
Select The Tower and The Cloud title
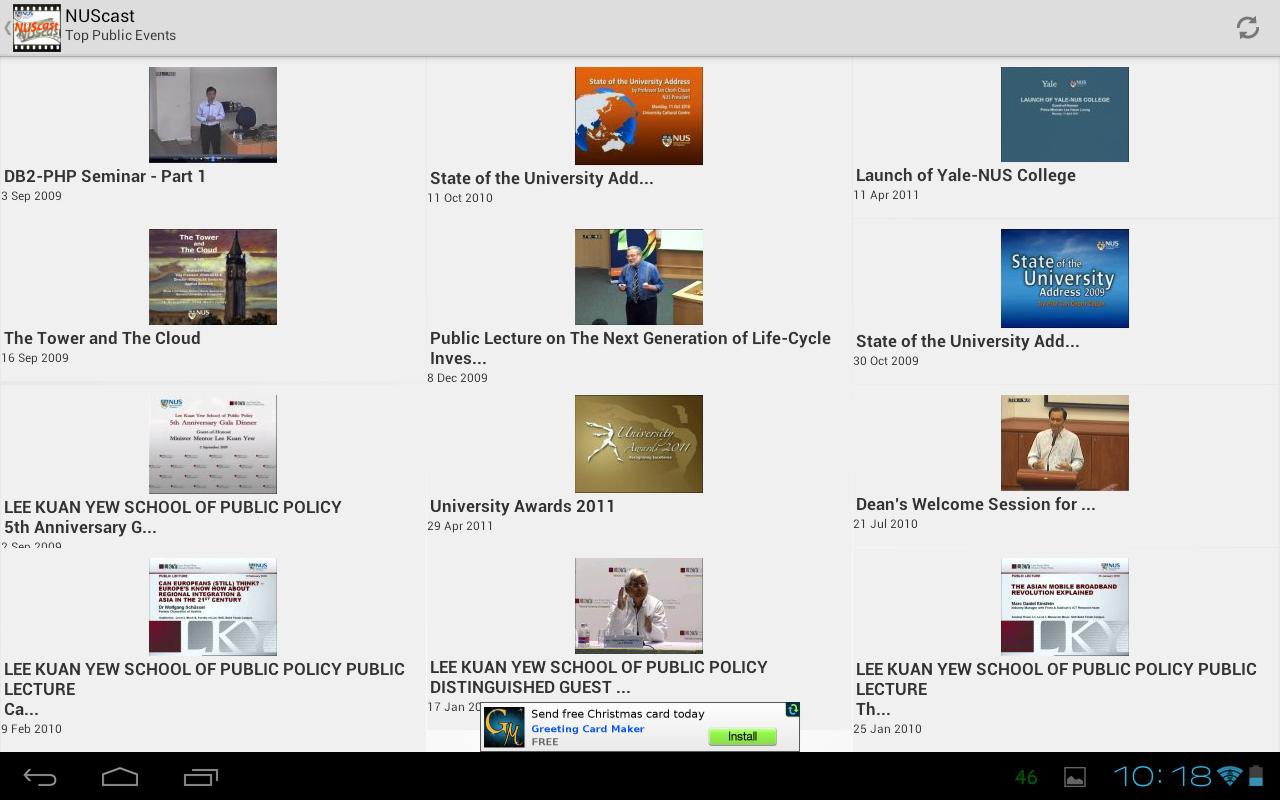pos(102,338)
